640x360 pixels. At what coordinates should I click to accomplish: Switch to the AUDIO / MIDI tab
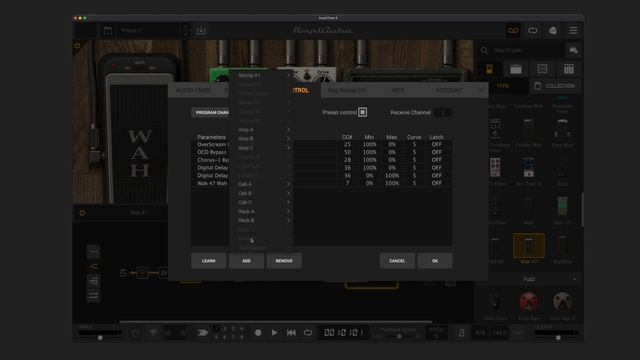(193, 90)
